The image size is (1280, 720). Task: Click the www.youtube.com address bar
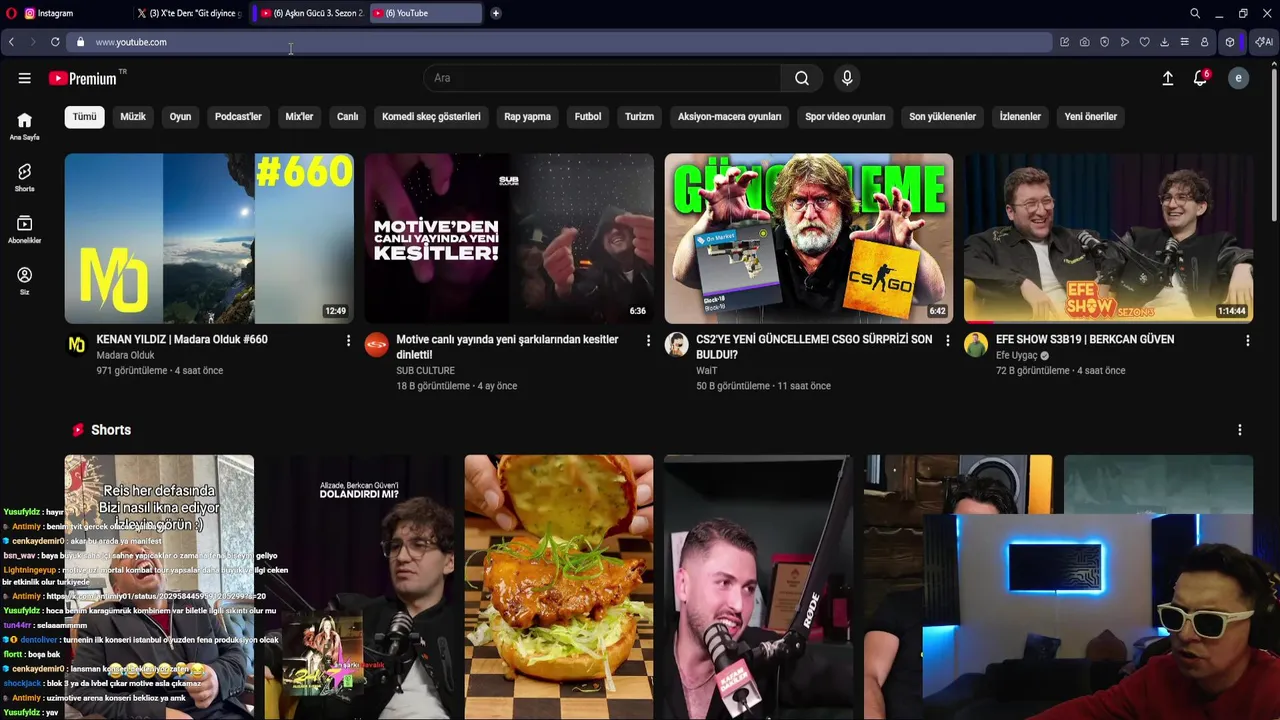tap(560, 42)
